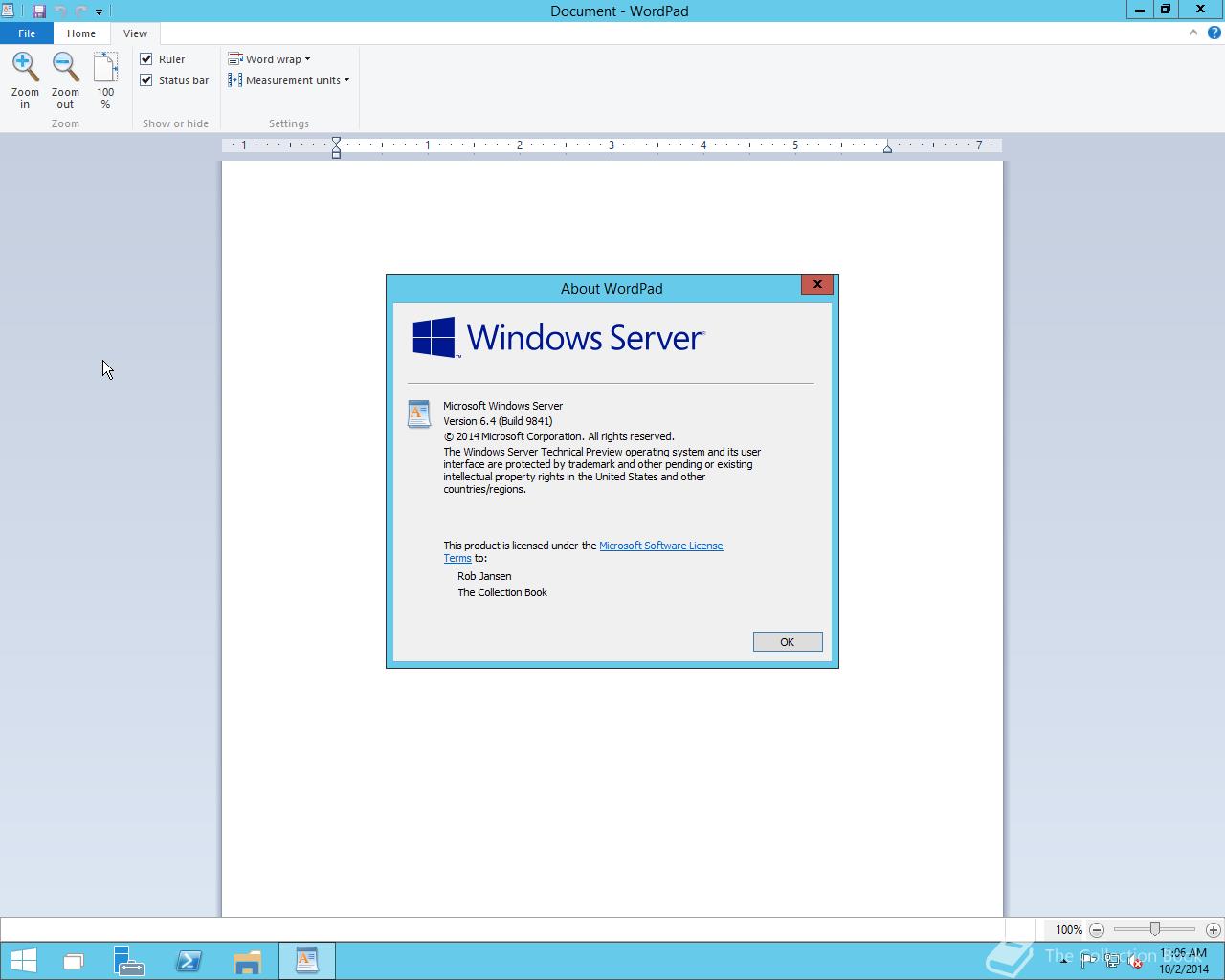The height and width of the screenshot is (980, 1225).
Task: Collapse the ribbon with the chevron icon
Action: coord(1192,33)
